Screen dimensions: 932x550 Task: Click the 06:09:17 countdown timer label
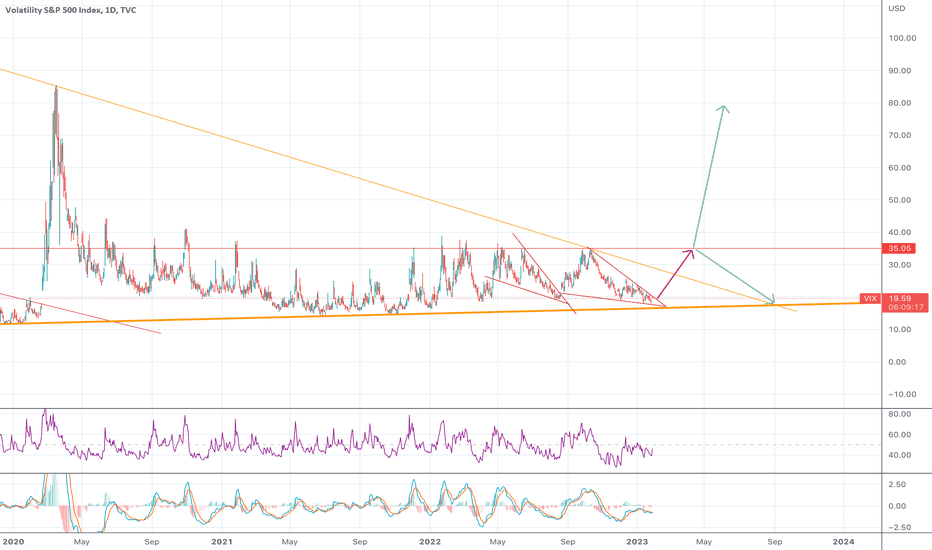pyautogui.click(x=906, y=307)
